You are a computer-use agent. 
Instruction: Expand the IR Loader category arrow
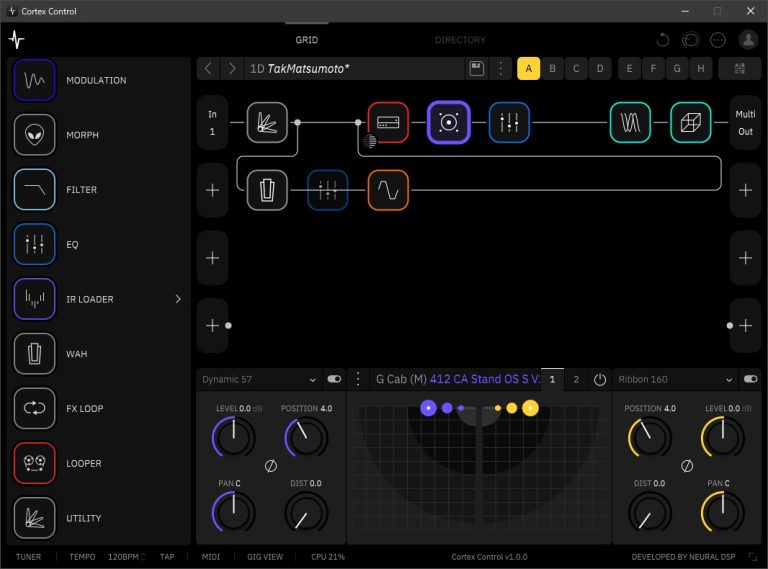(x=178, y=299)
